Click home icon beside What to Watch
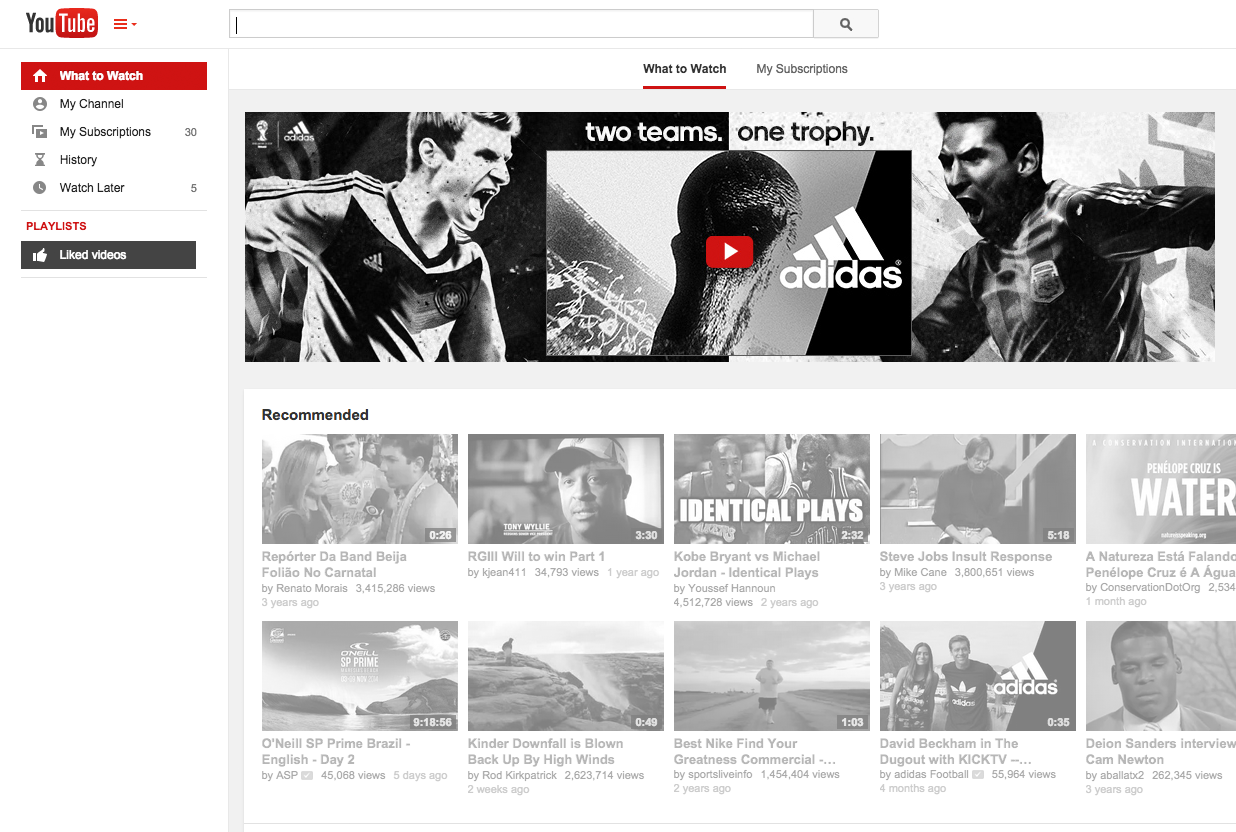 40,76
